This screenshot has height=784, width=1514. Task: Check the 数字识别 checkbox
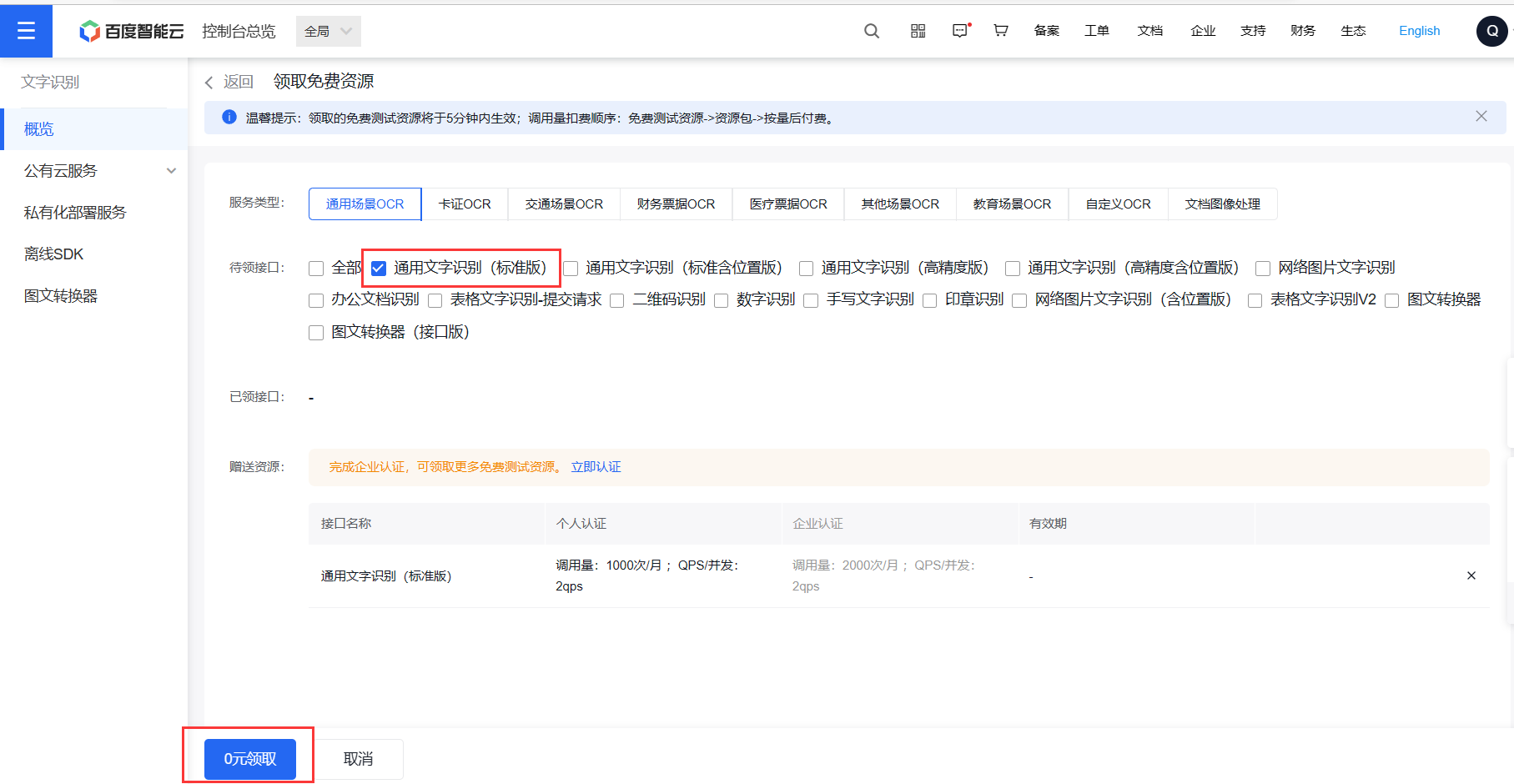coord(722,300)
